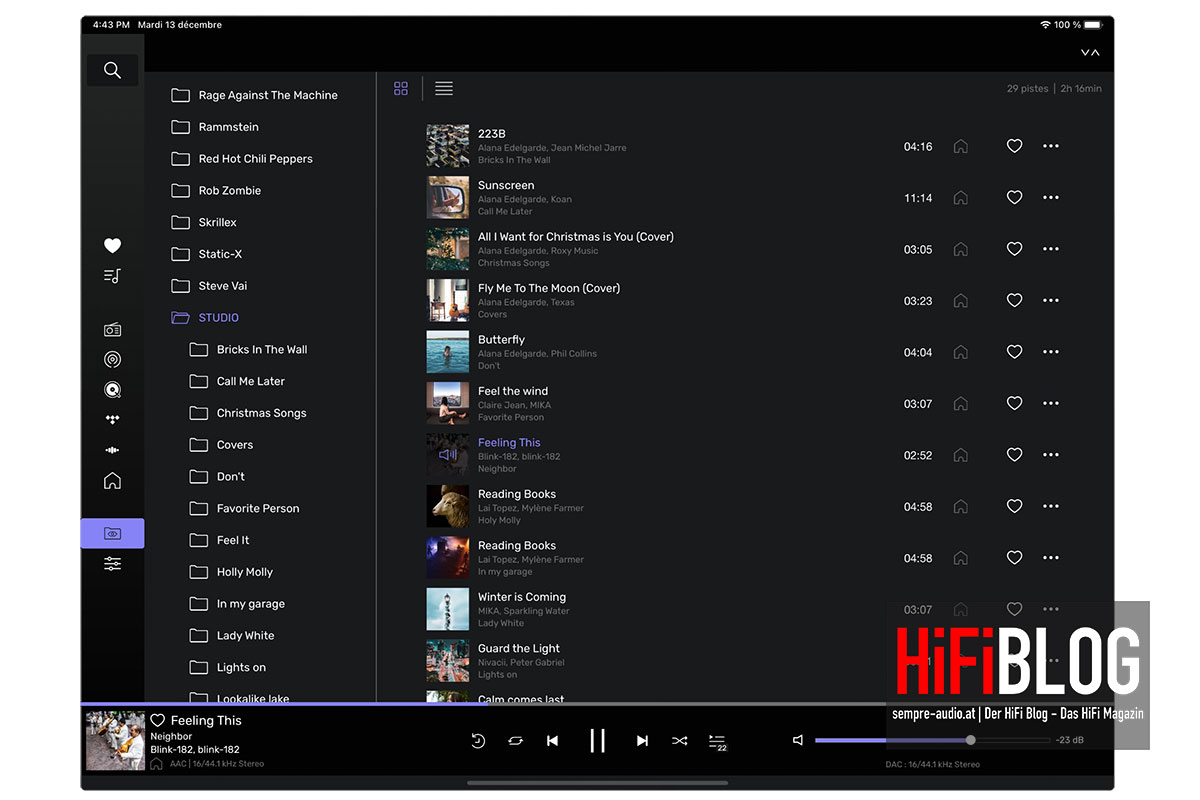The image size is (1200, 800).
Task: Adjust the volume slider handle
Action: pos(971,740)
